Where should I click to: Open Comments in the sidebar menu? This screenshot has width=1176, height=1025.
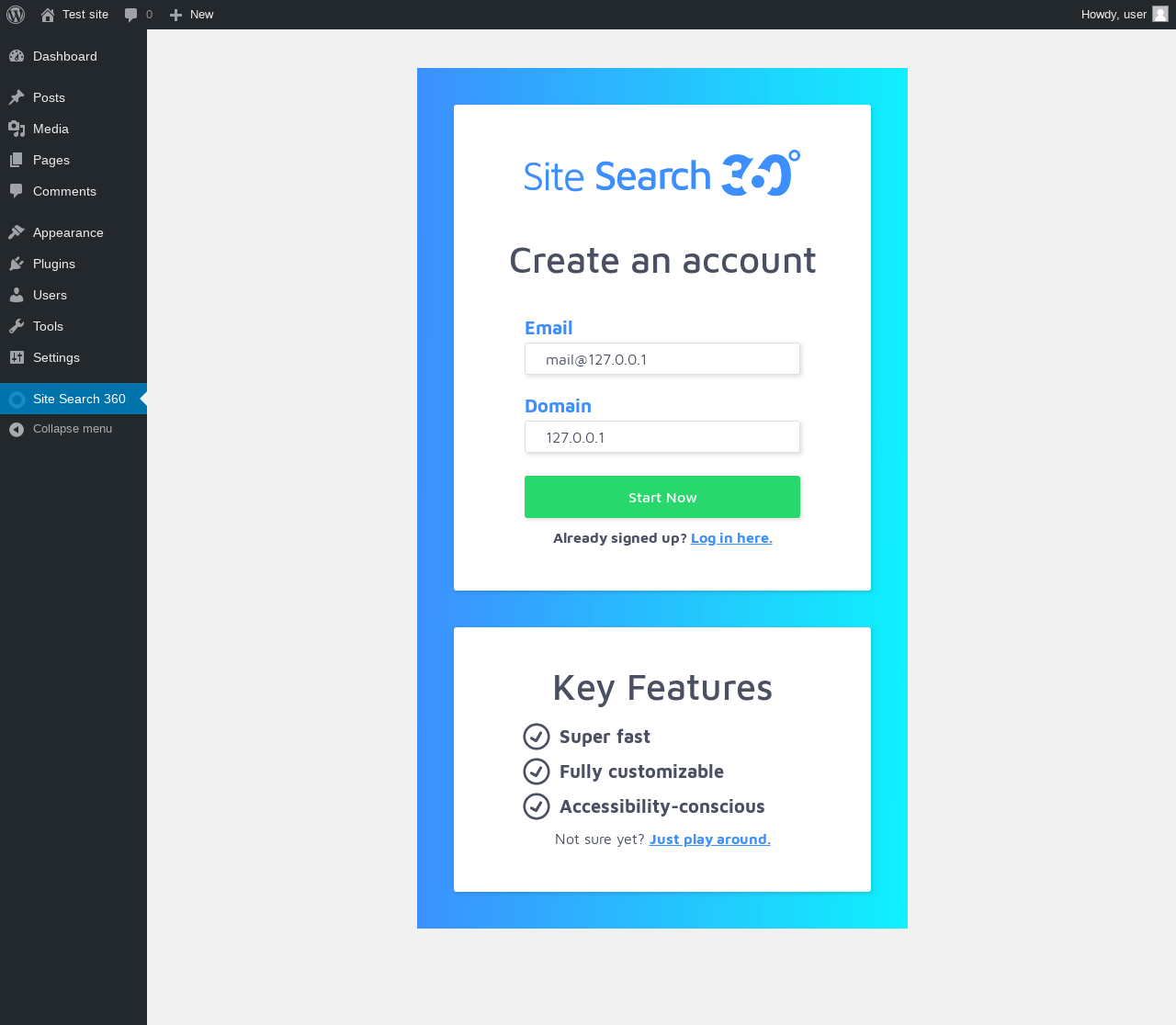click(x=73, y=191)
